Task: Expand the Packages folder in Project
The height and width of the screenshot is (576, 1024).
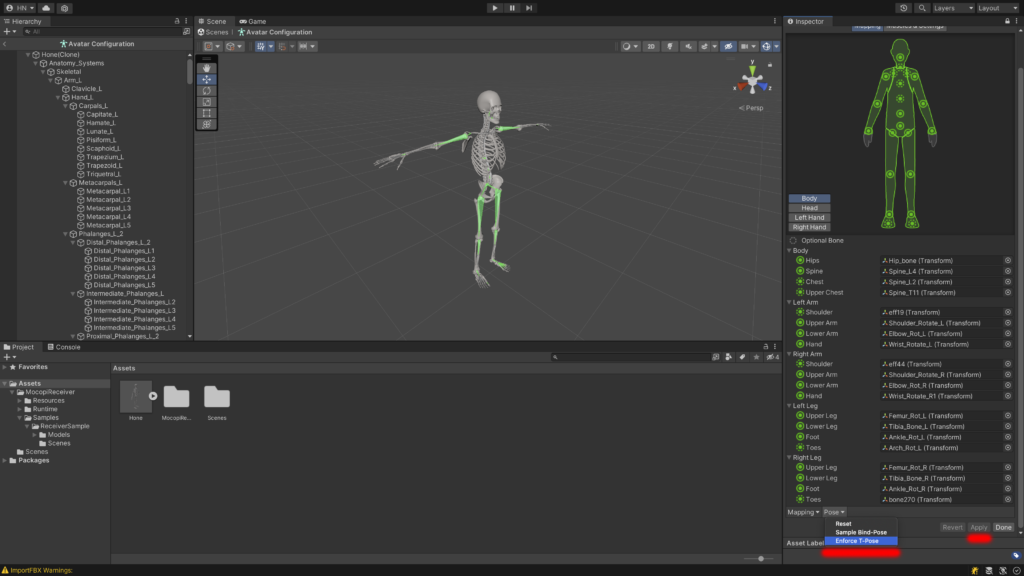Action: pos(5,460)
